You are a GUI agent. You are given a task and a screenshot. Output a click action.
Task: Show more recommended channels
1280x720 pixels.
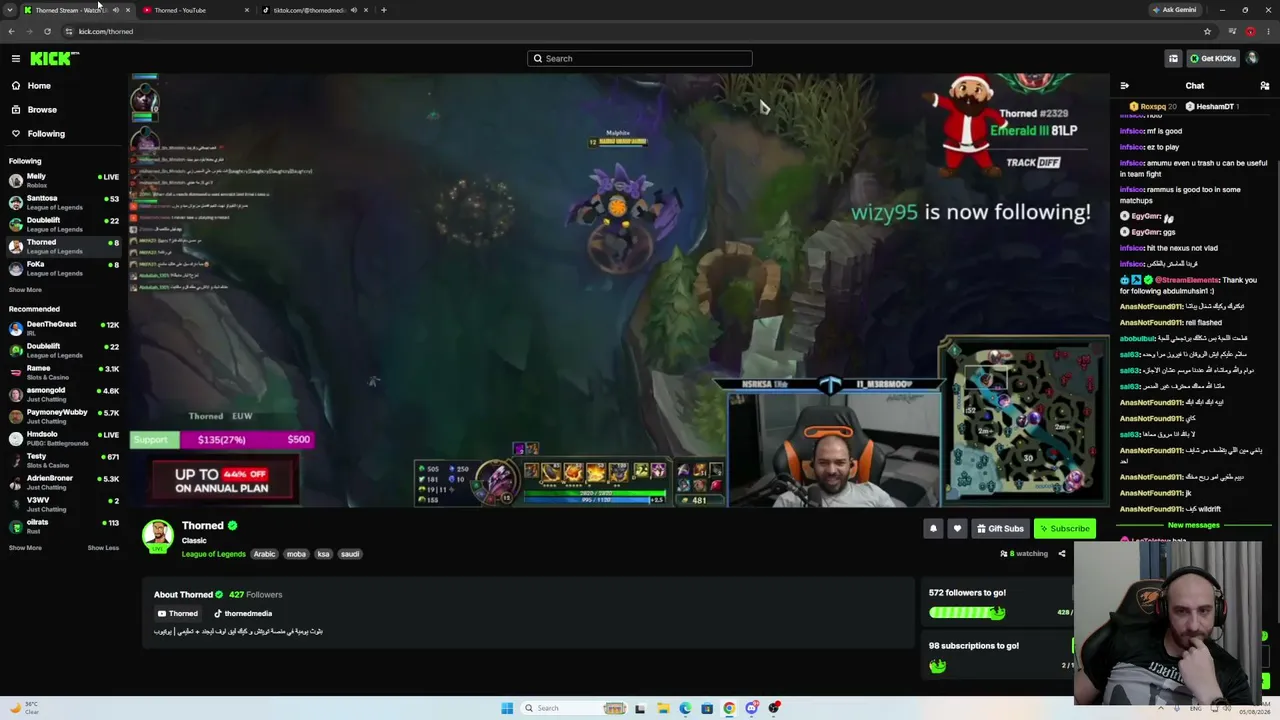pos(25,548)
